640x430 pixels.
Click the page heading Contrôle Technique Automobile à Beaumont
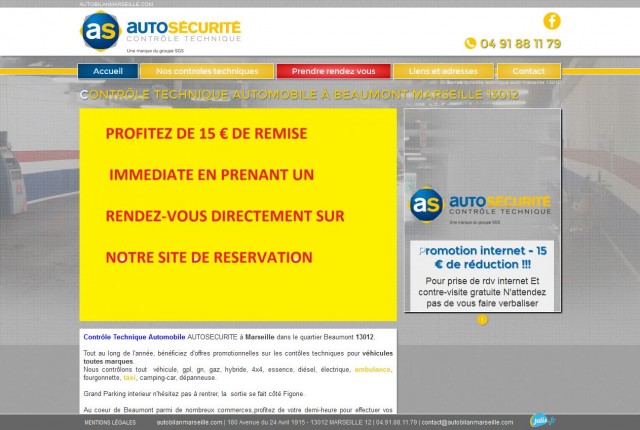(x=299, y=95)
